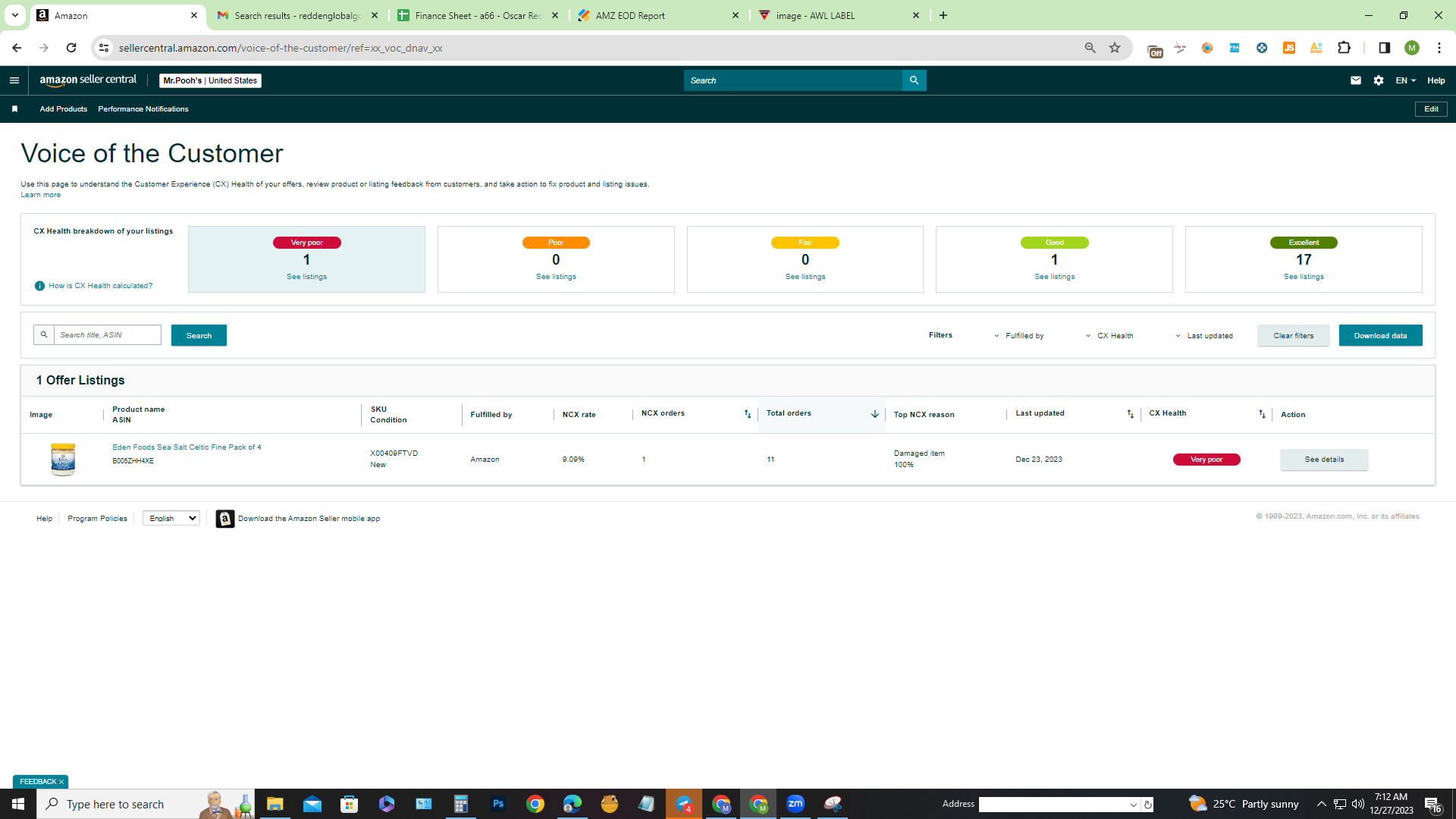Viewport: 1456px width, 819px height.
Task: Open the English language selector in footer
Action: (171, 519)
